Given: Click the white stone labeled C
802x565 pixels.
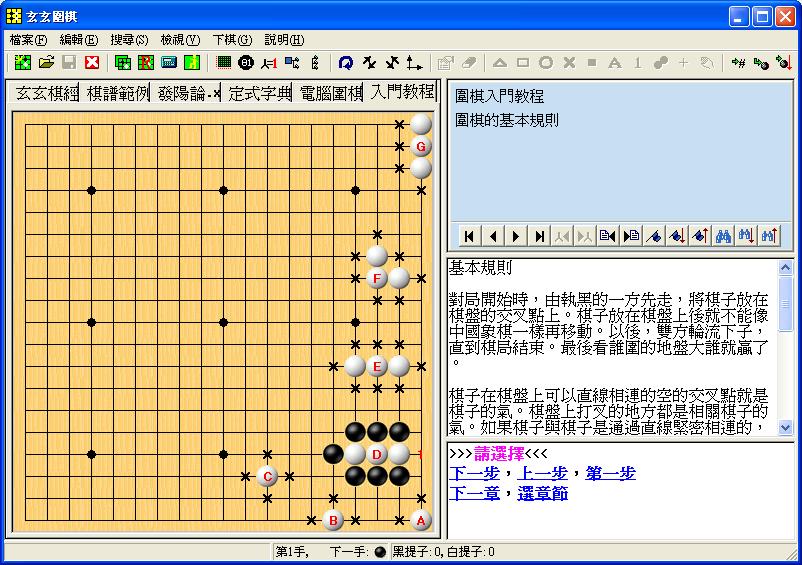Looking at the screenshot, I should [267, 477].
